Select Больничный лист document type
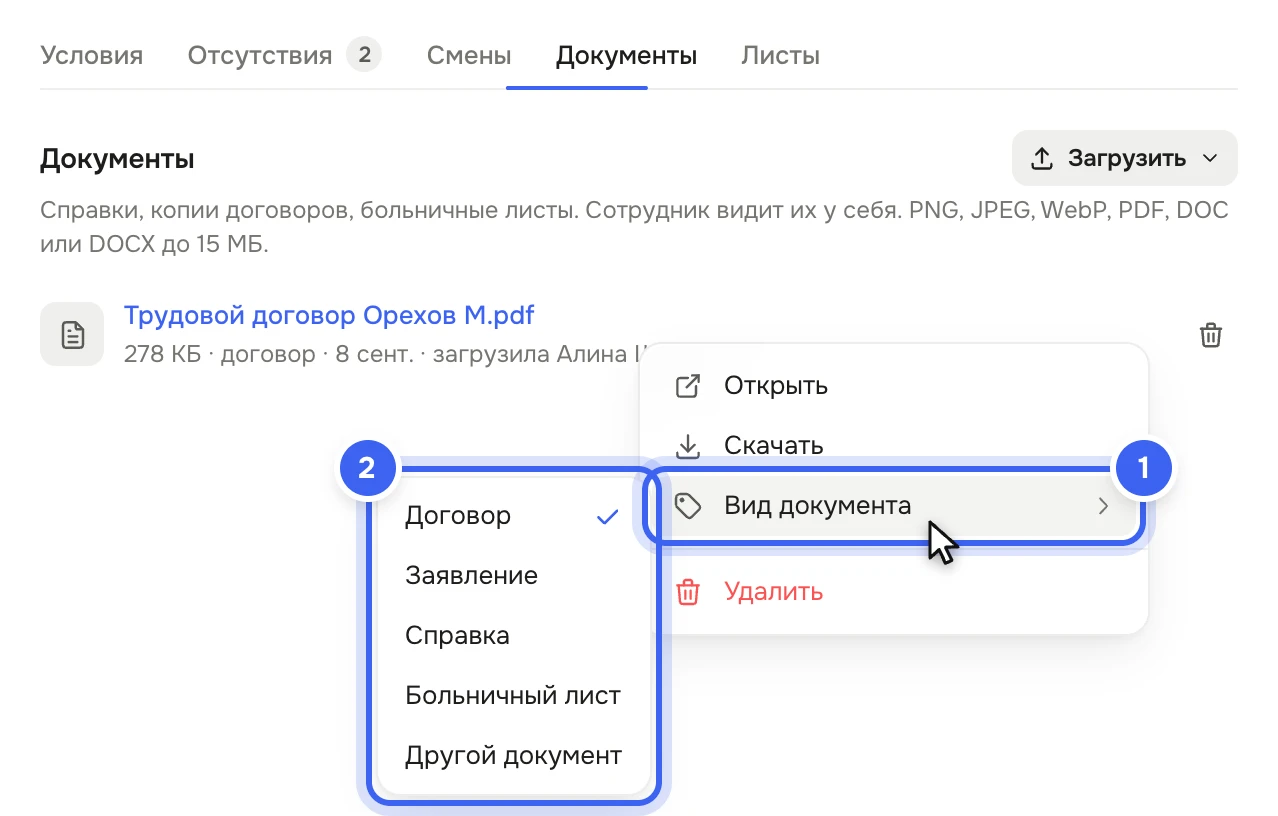Screen dimensions: 1278x816 click(x=513, y=696)
